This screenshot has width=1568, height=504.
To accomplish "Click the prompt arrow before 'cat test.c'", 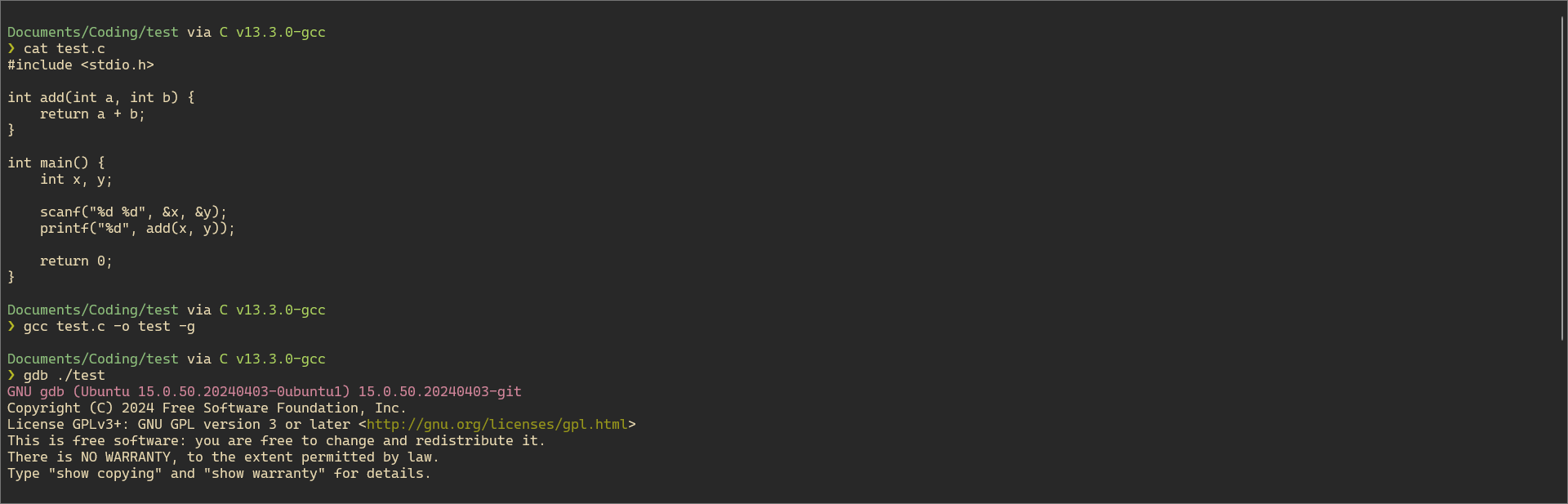I will 11,49.
